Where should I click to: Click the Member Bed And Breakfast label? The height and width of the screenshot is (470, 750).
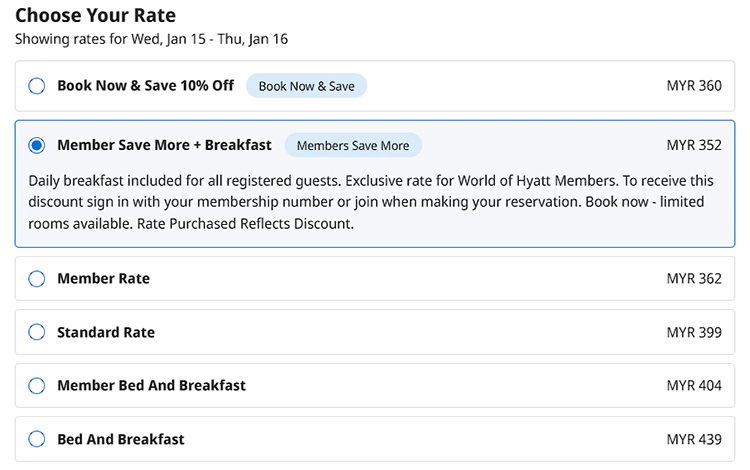tap(151, 386)
